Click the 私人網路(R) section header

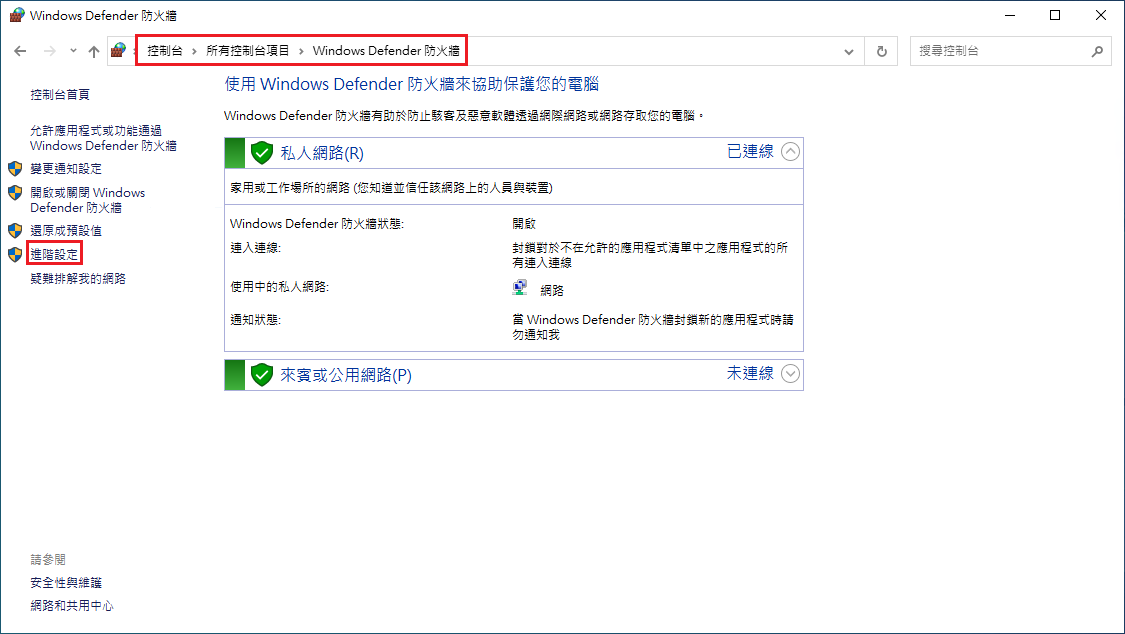click(x=514, y=153)
